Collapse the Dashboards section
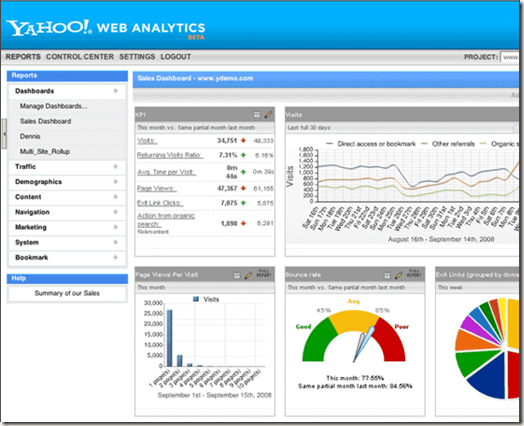 pos(67,91)
